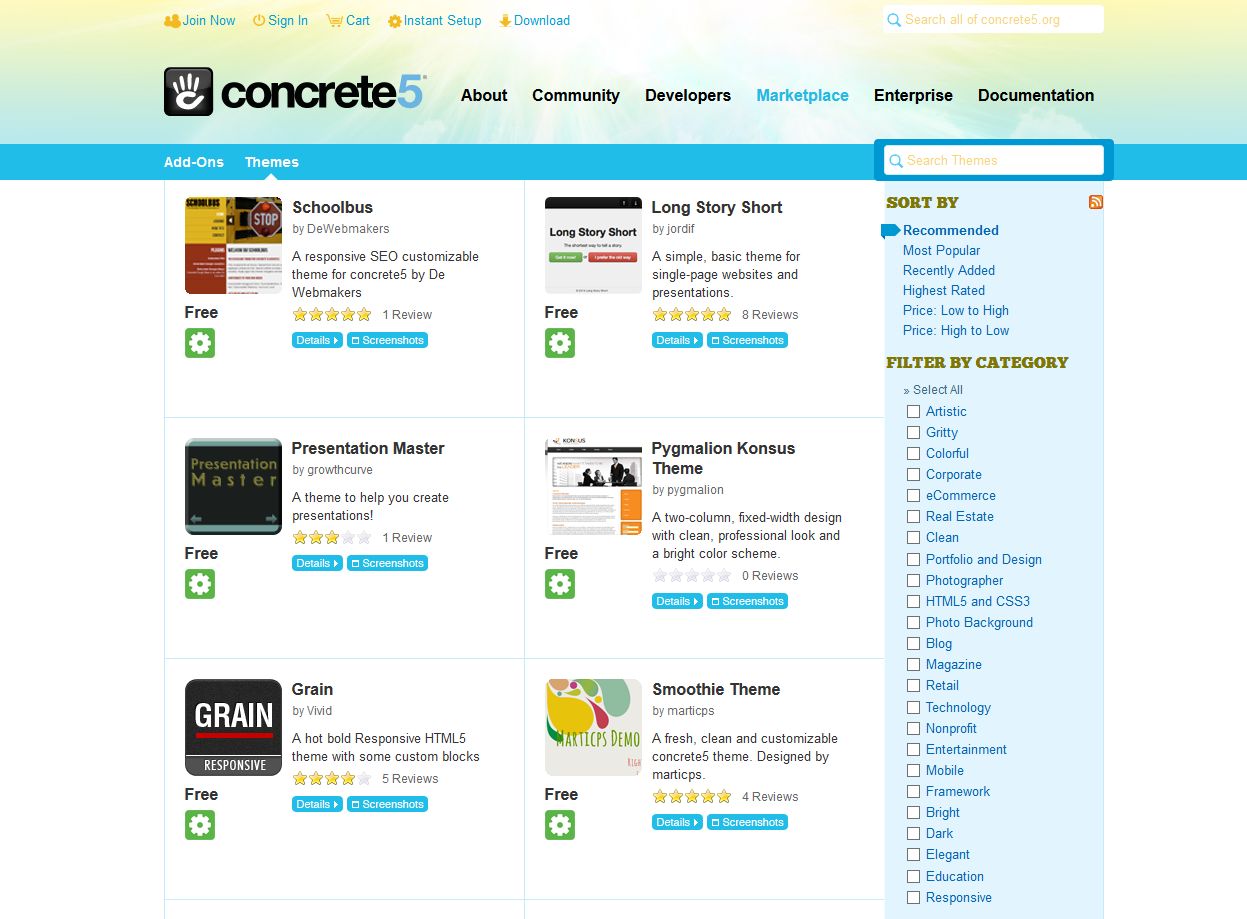Tick the Colorful category checkbox
Viewport: 1247px width, 919px height.
point(913,454)
